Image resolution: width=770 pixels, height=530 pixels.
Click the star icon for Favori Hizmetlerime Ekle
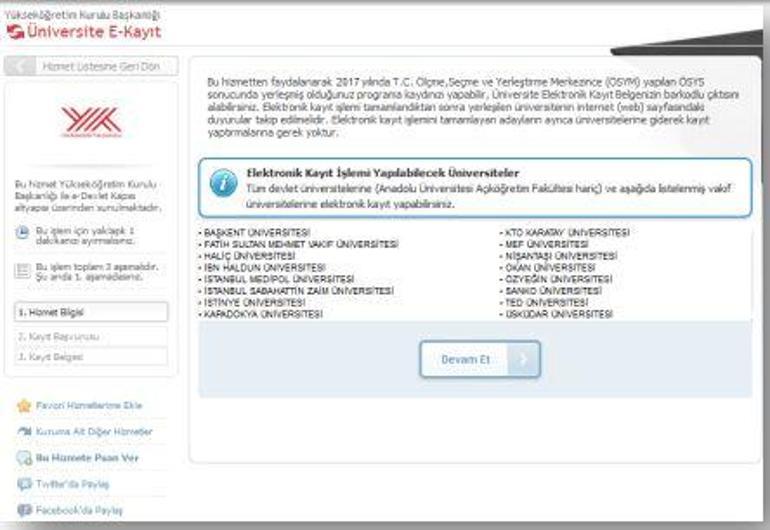pyautogui.click(x=24, y=406)
